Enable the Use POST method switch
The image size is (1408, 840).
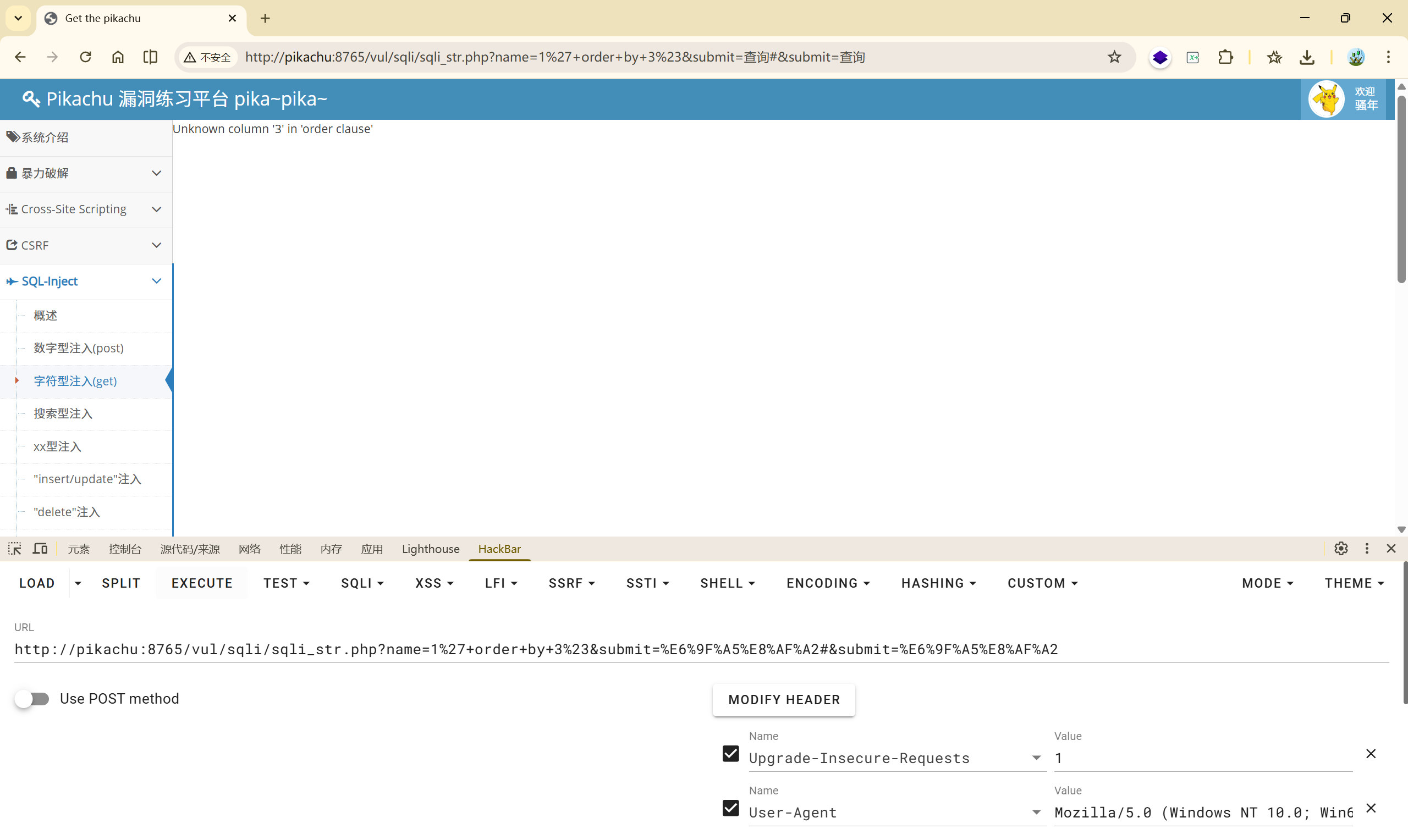point(32,699)
